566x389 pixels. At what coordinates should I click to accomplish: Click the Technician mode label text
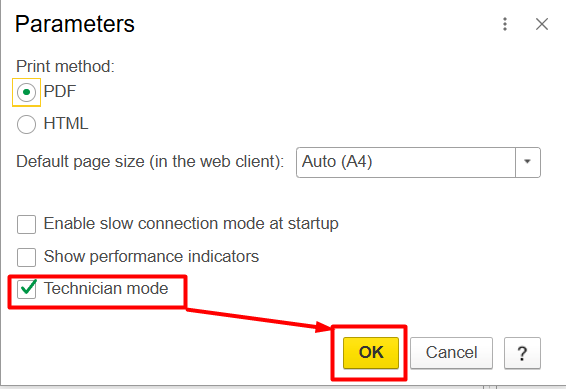coord(106,288)
